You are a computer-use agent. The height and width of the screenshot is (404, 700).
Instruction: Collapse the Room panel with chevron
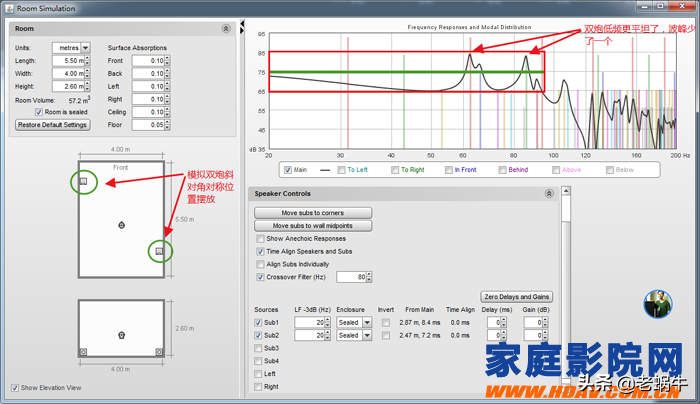(x=226, y=29)
